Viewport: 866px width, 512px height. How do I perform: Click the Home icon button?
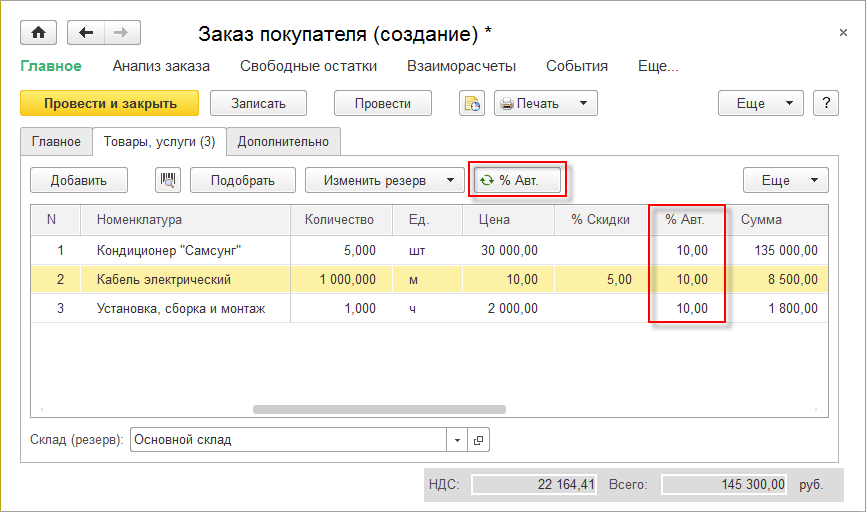tap(39, 33)
